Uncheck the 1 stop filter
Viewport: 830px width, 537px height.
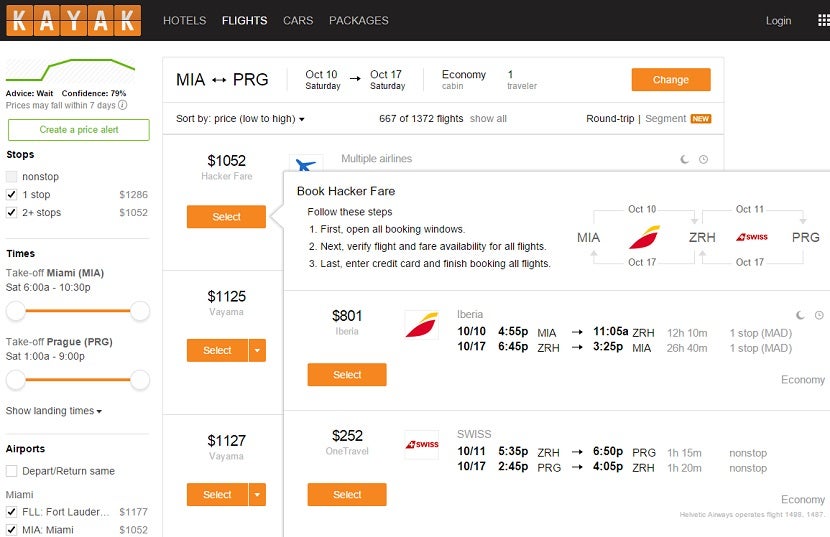click(11, 194)
